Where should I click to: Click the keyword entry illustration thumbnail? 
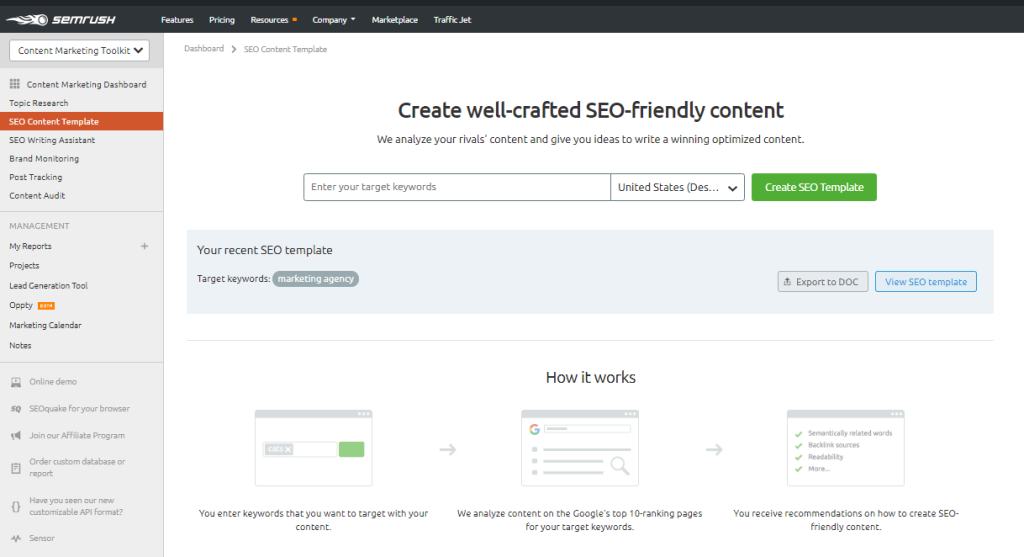pos(313,448)
